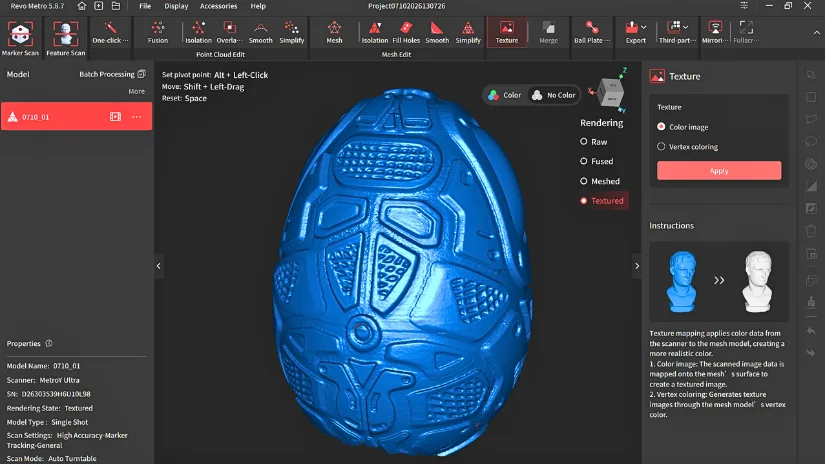
Task: Expand More options in Model panel
Action: (x=136, y=91)
